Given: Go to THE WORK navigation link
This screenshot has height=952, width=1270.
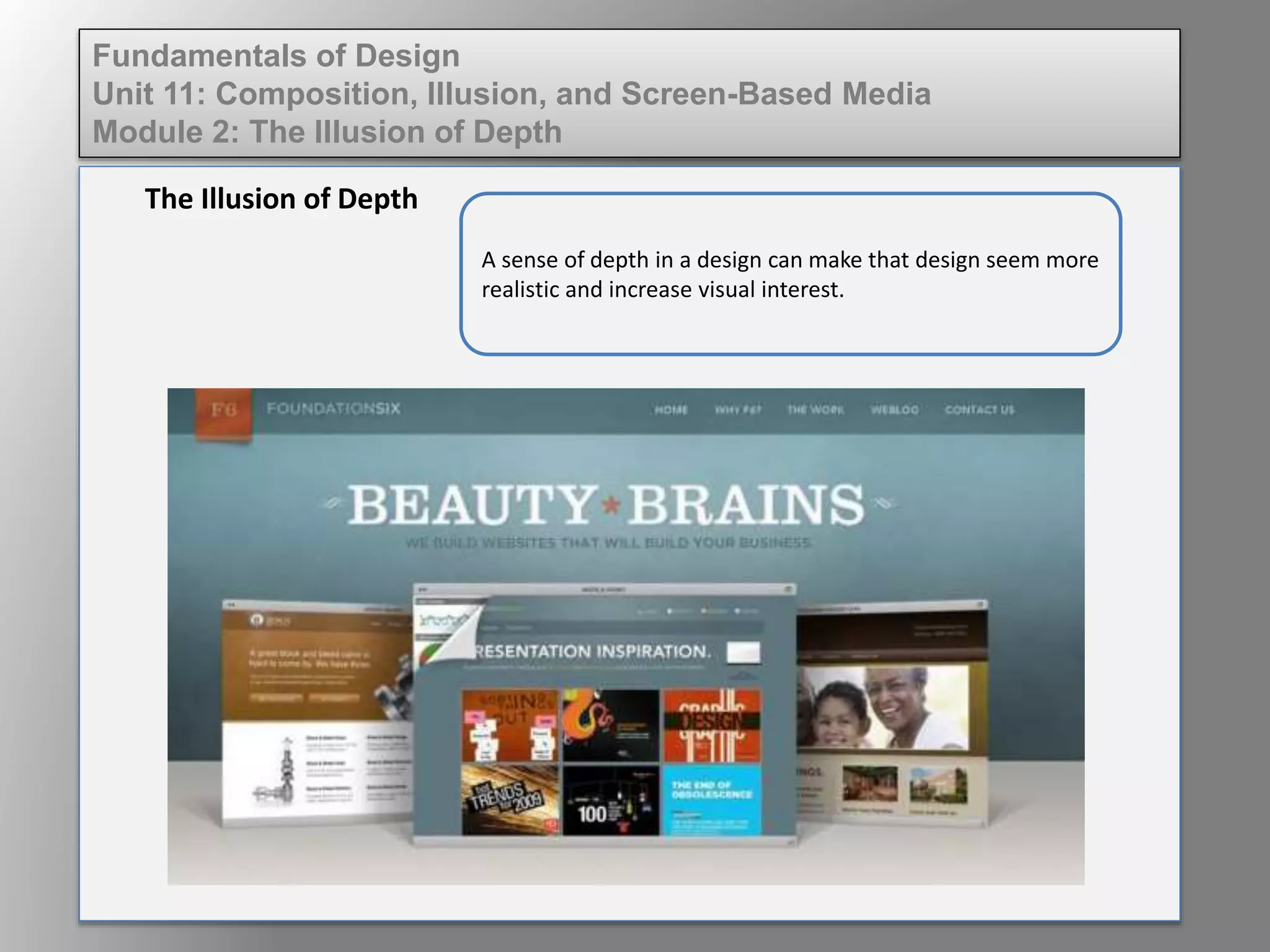Looking at the screenshot, I should pos(815,410).
